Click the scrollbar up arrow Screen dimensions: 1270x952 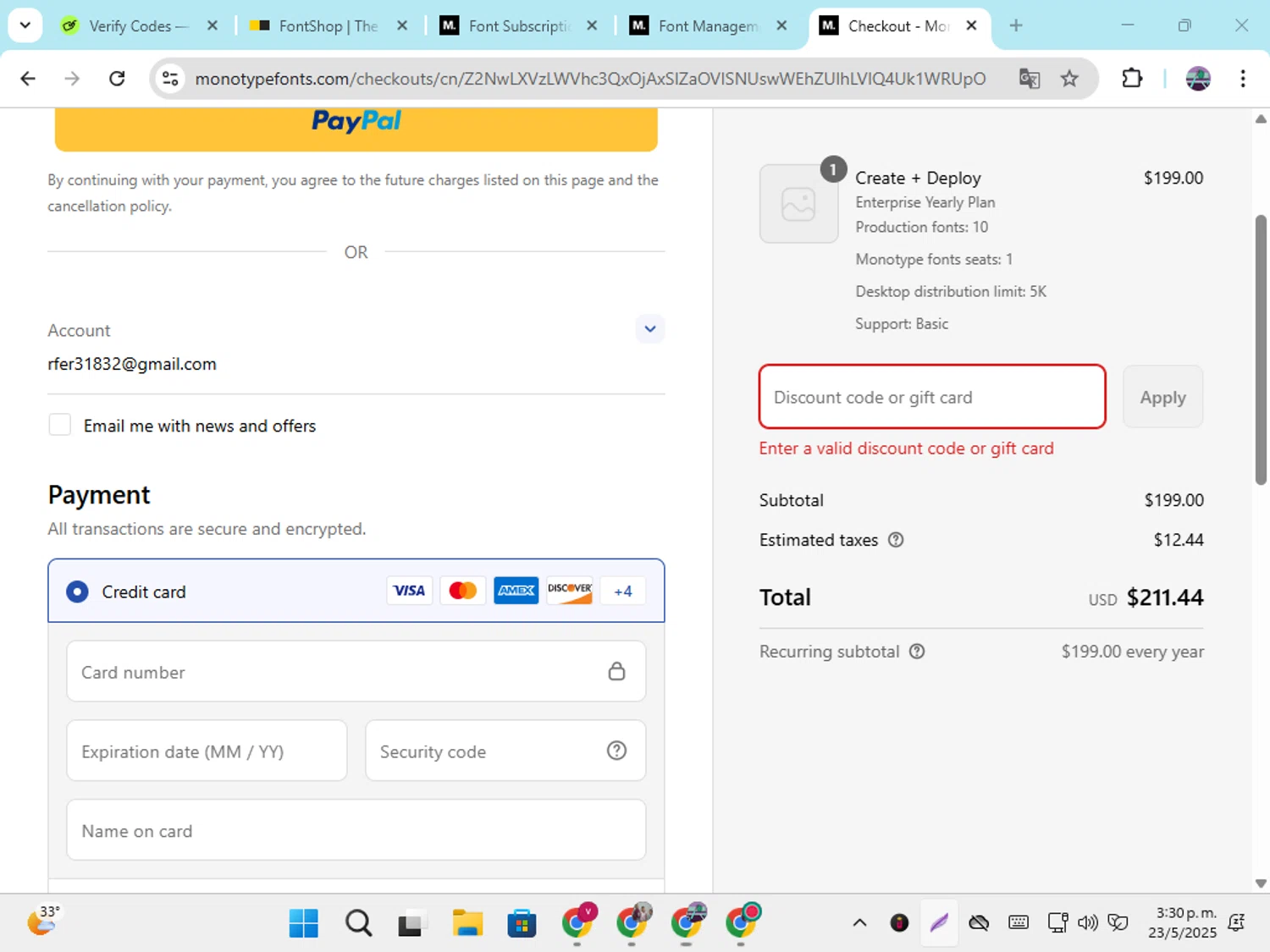(x=1261, y=118)
